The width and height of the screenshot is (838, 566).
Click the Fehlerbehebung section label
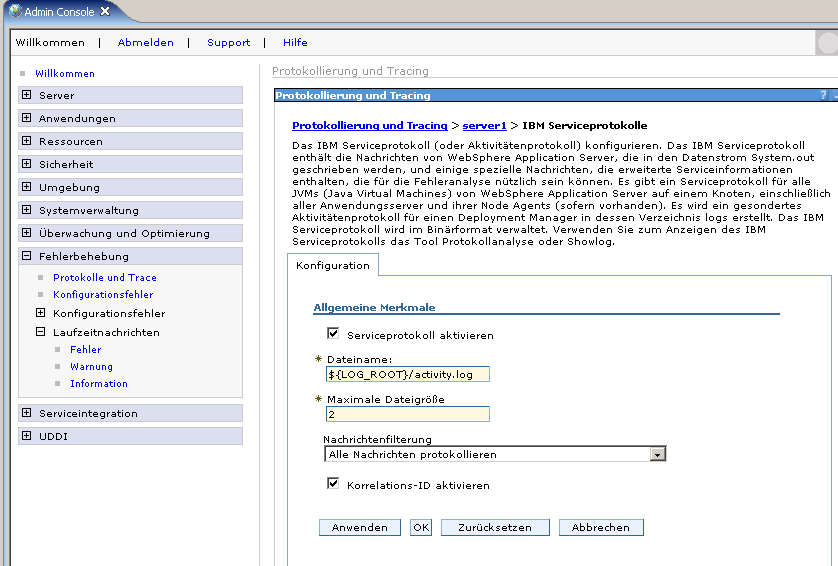(84, 257)
